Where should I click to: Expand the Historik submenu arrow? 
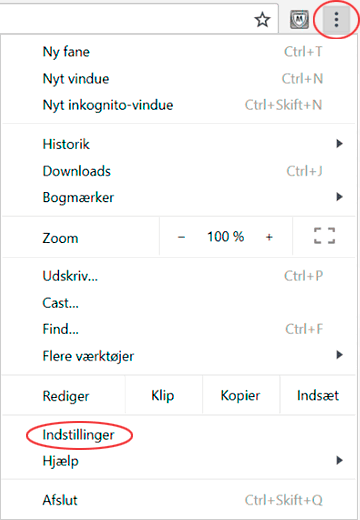tap(339, 144)
